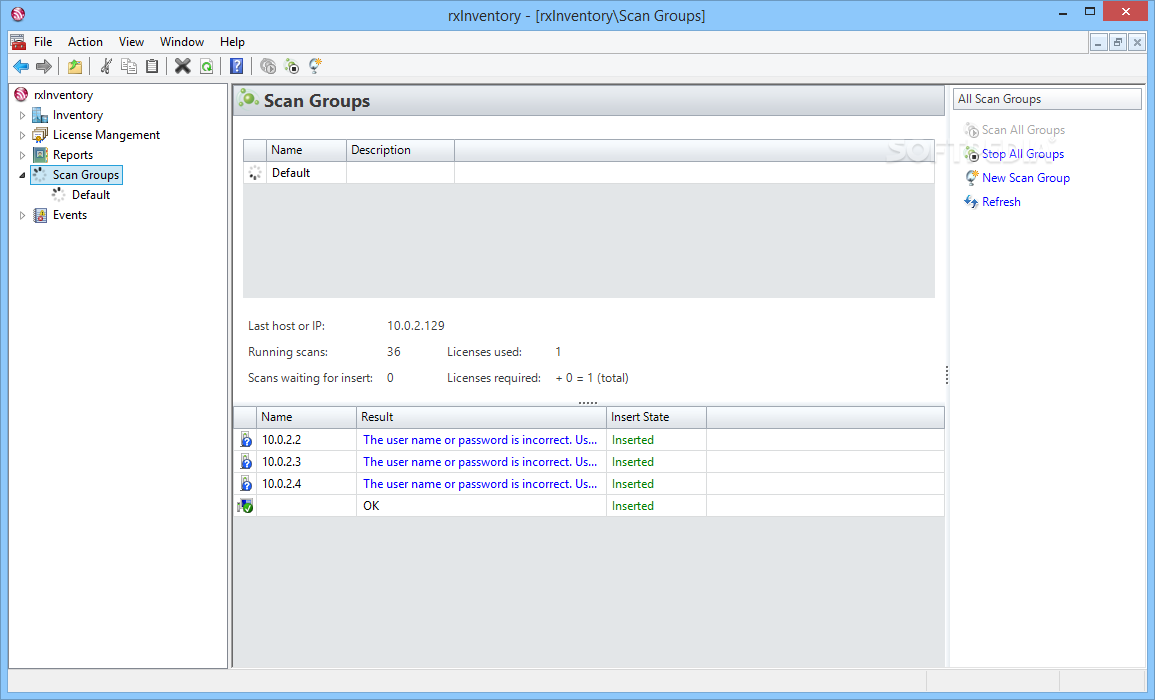Expand the Events tree node
Screen dimensions: 1155x700
pyautogui.click(x=22, y=215)
